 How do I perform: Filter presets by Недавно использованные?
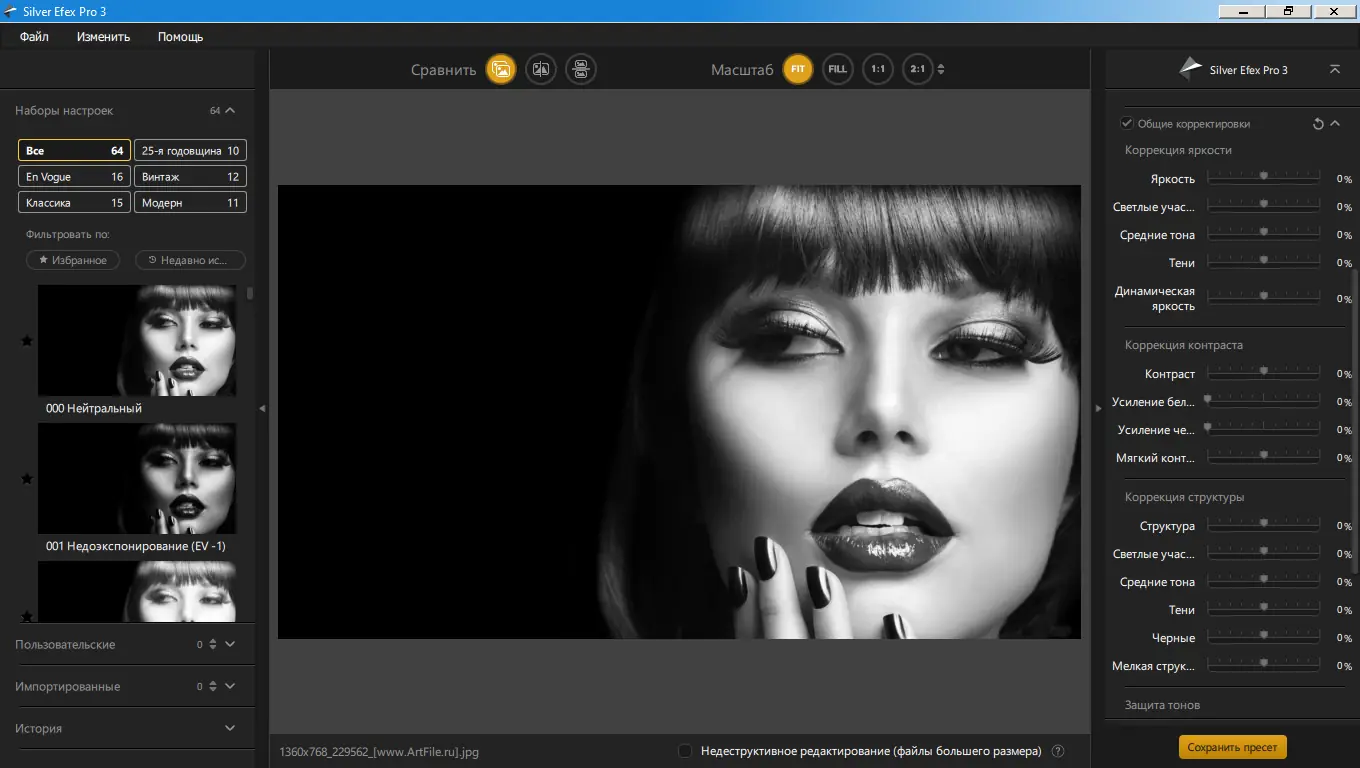190,260
